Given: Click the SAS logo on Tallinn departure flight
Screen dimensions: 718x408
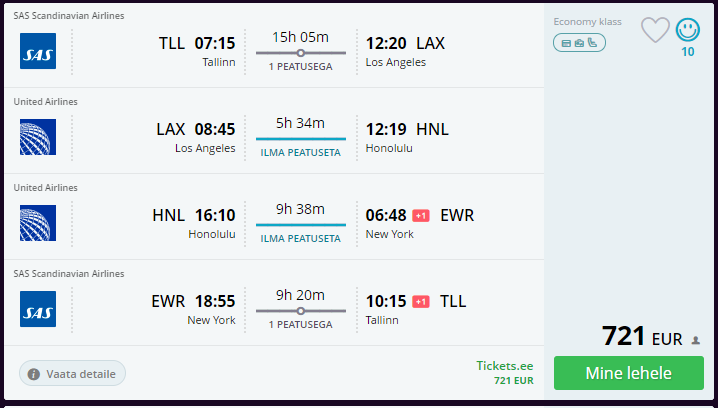Looking at the screenshot, I should coord(38,51).
